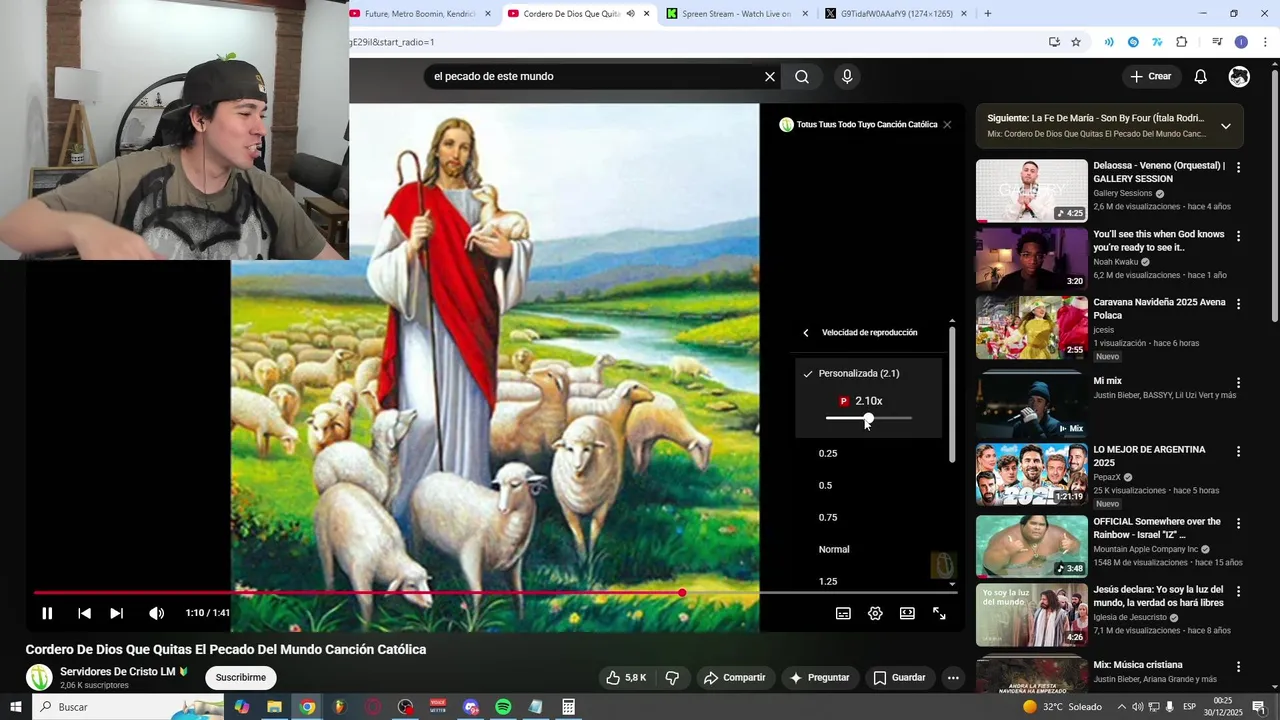Search by voice microphone icon

click(847, 77)
